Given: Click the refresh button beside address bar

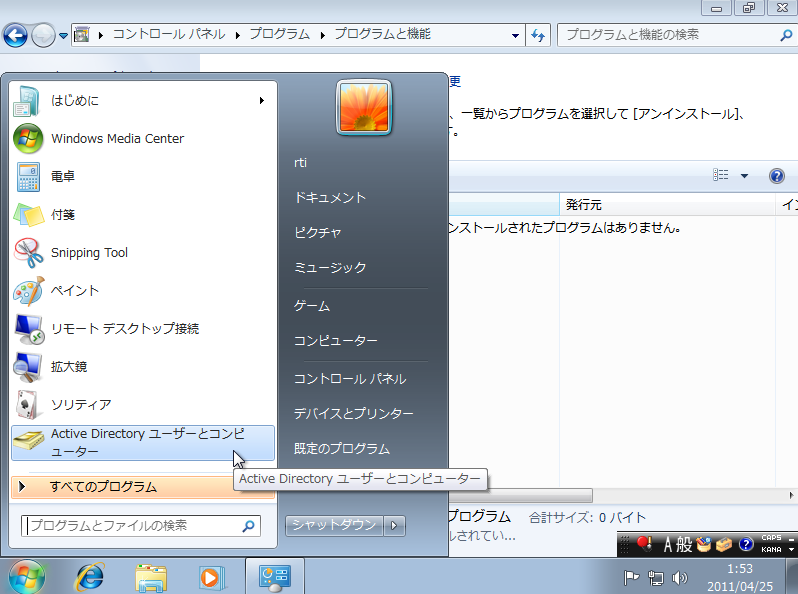Looking at the screenshot, I should pyautogui.click(x=538, y=35).
